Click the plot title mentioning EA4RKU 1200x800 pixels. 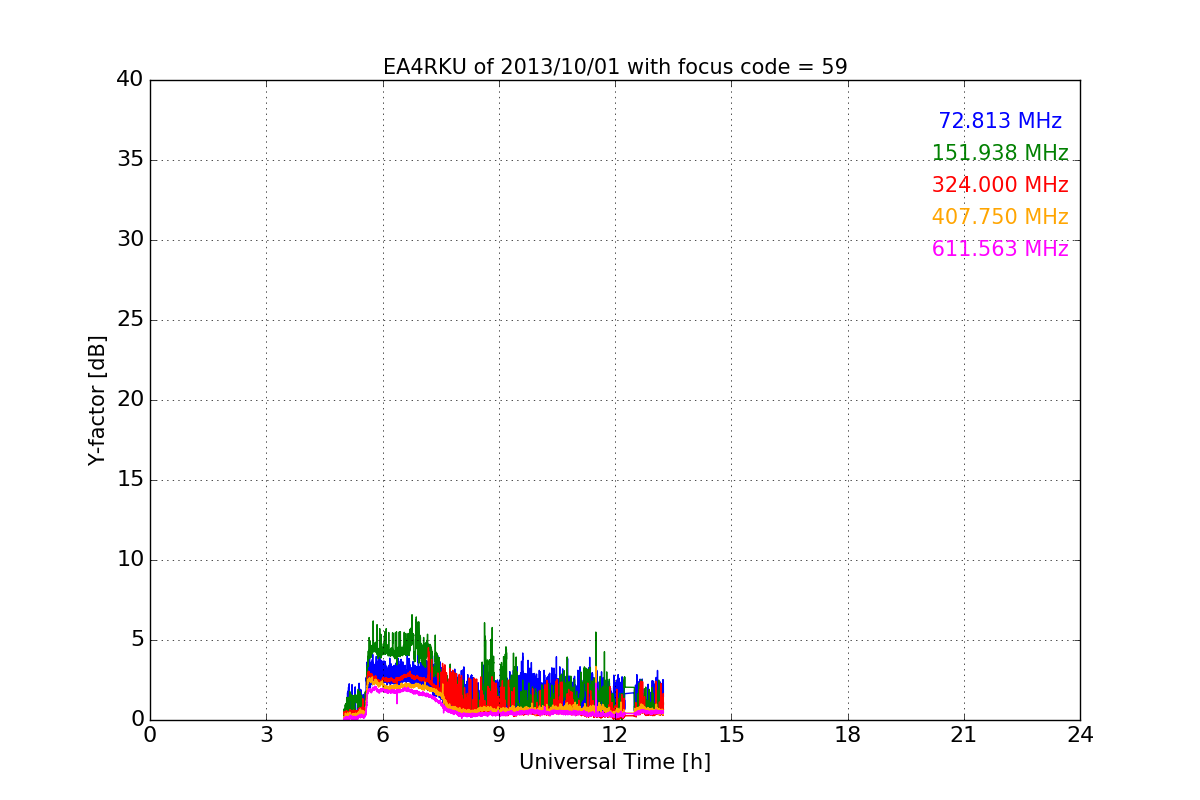pyautogui.click(x=615, y=67)
